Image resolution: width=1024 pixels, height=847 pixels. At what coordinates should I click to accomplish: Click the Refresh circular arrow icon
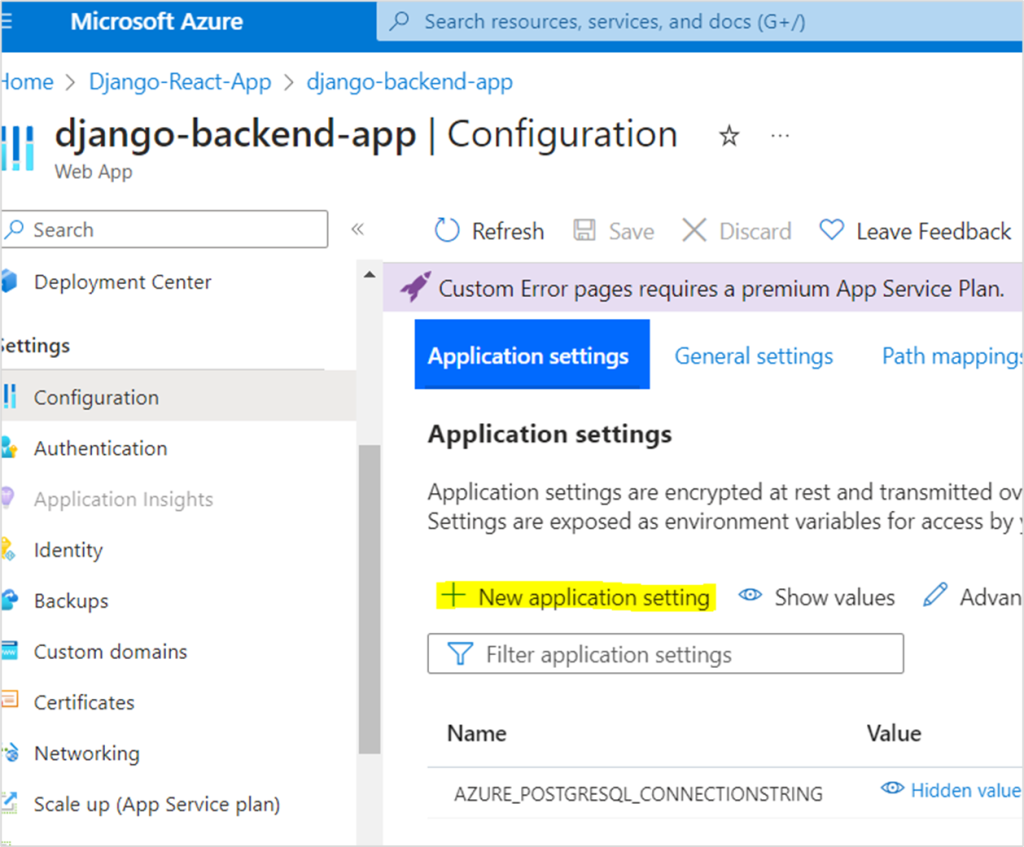click(447, 231)
